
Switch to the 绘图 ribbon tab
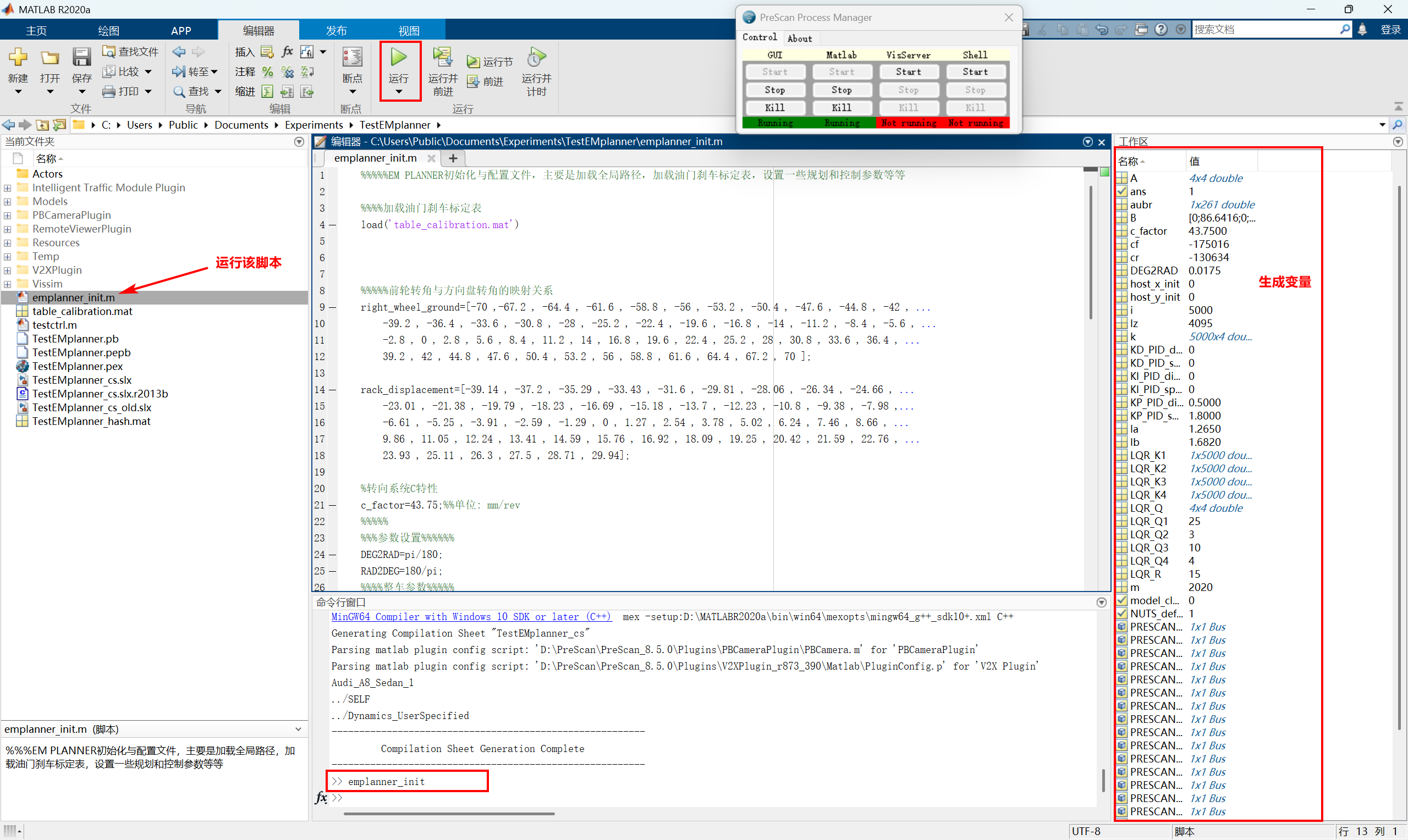[x=109, y=31]
